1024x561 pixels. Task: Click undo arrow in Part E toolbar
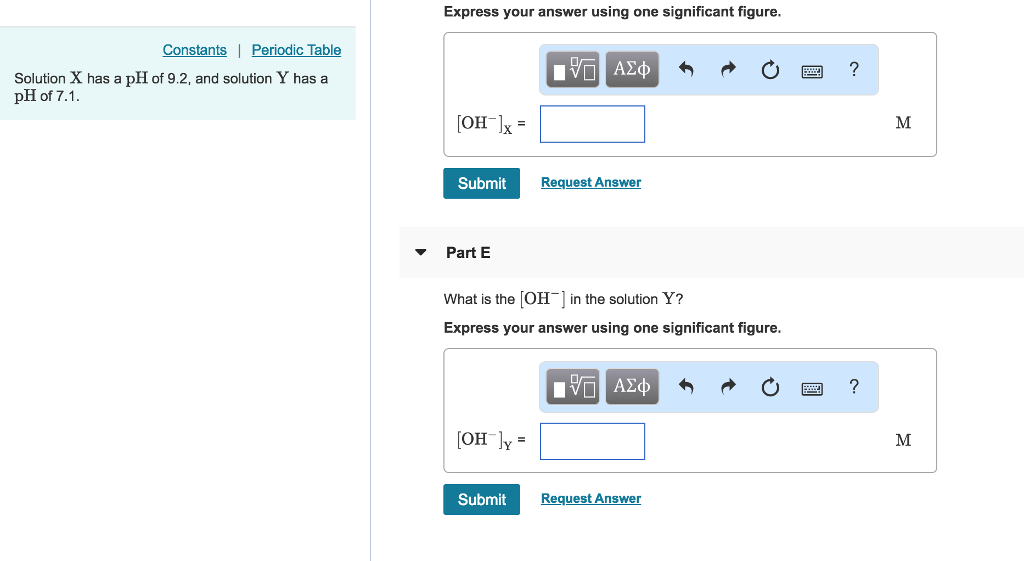(x=686, y=387)
